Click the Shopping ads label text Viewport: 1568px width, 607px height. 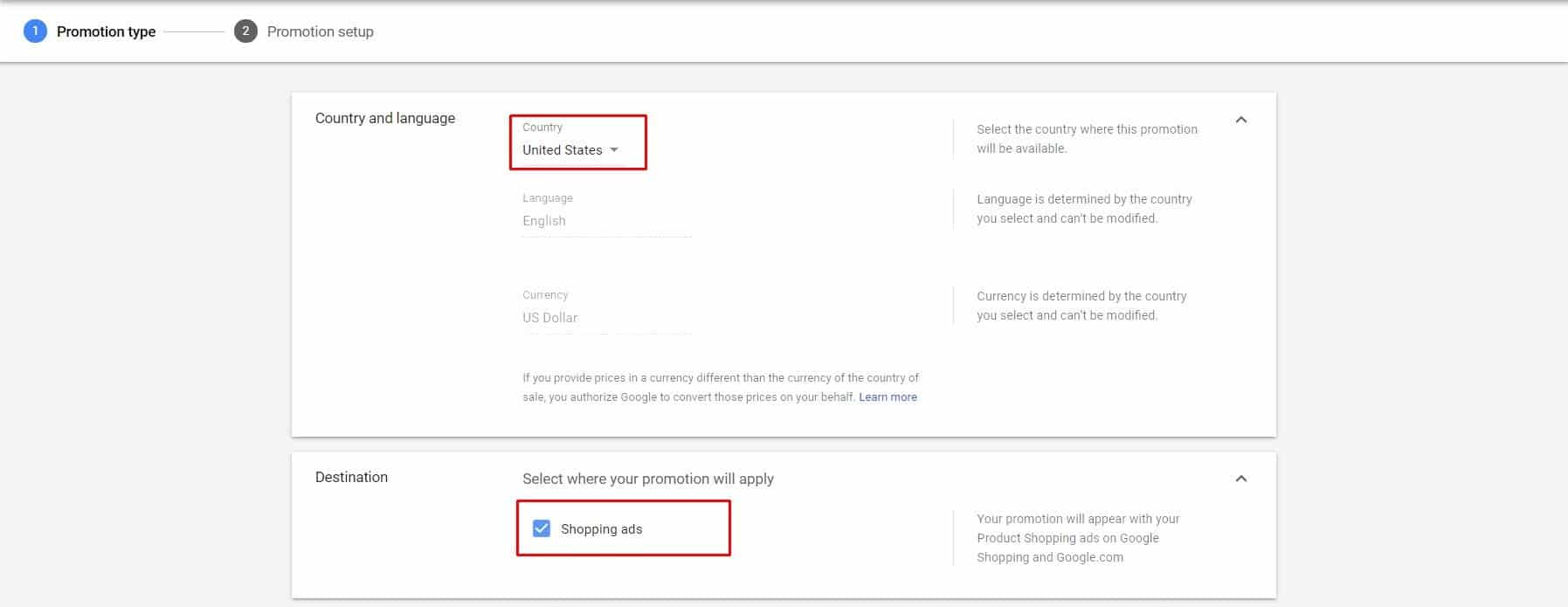pyautogui.click(x=601, y=529)
